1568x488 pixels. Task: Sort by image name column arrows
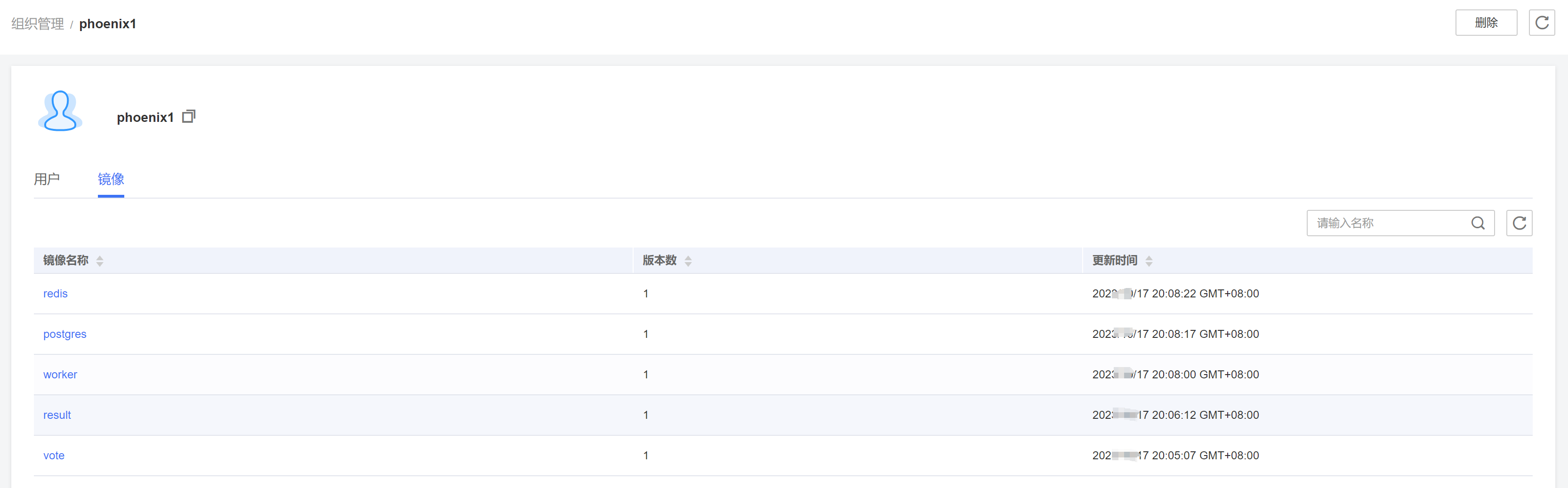point(100,261)
